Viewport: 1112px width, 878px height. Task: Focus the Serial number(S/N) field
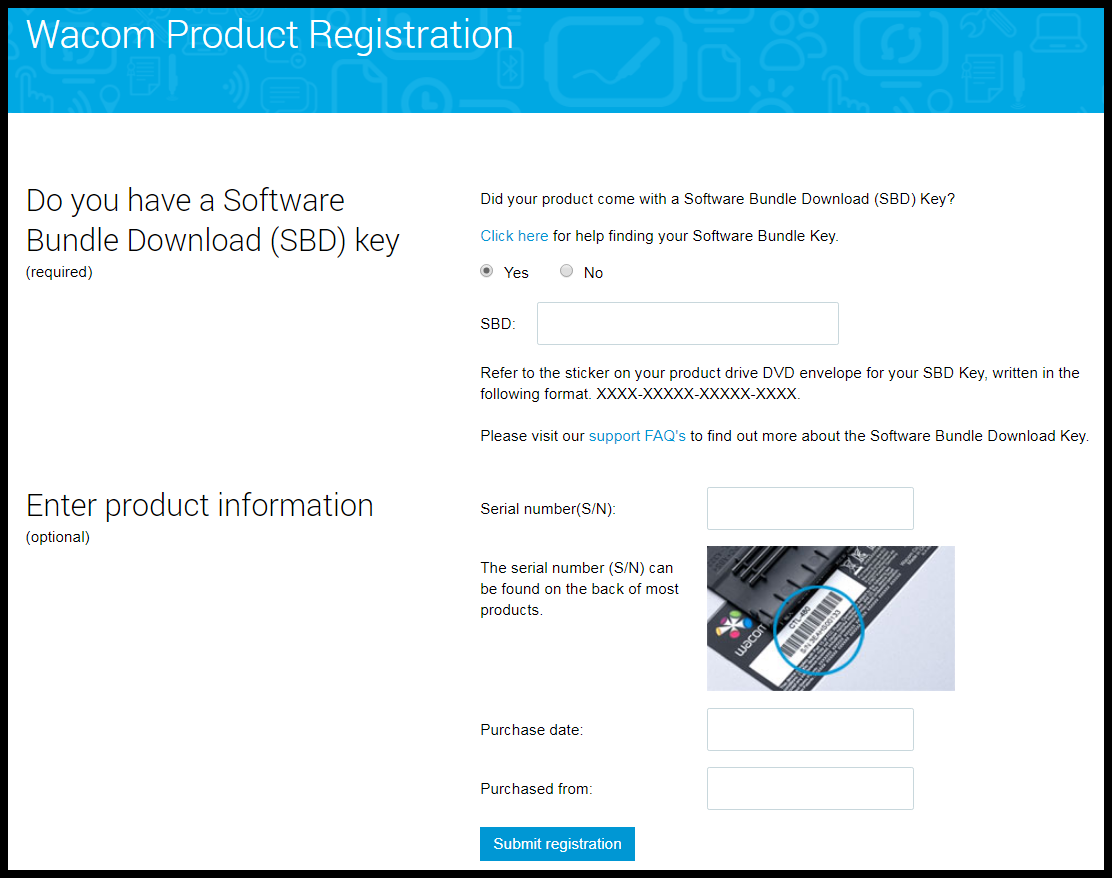click(x=810, y=509)
